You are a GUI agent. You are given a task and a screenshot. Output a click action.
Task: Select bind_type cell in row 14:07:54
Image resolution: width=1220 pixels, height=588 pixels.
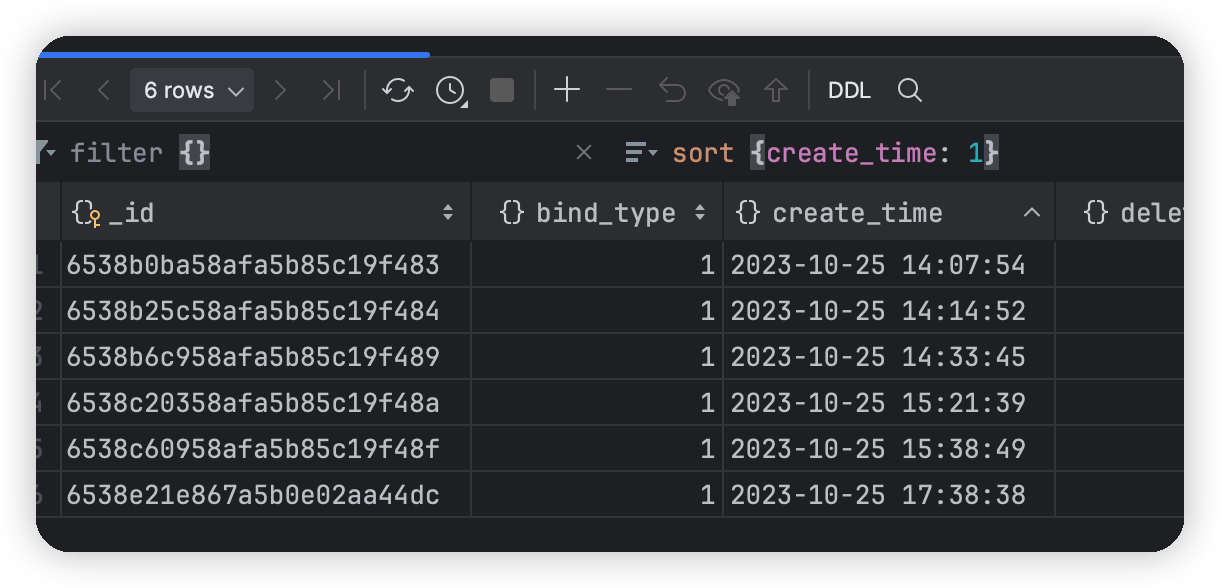tap(597, 265)
